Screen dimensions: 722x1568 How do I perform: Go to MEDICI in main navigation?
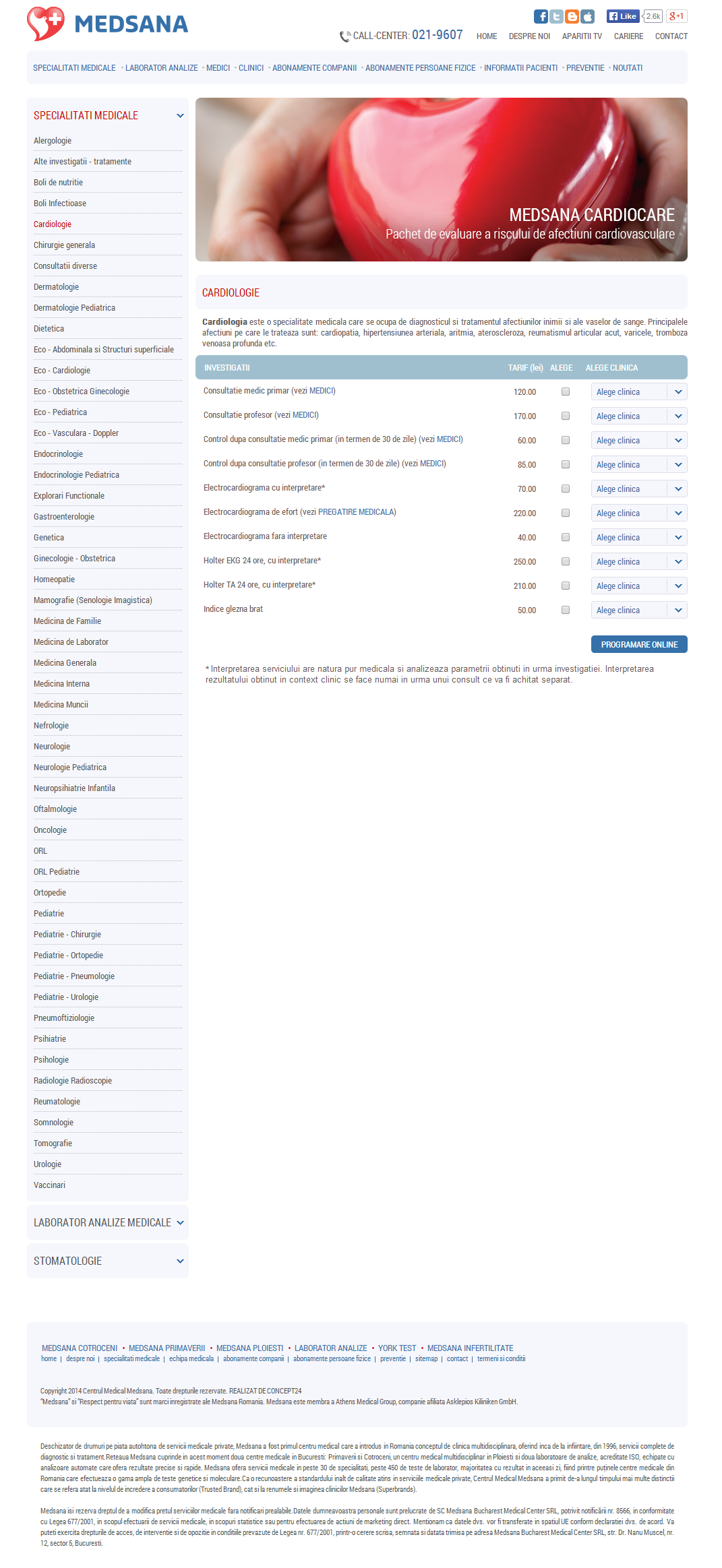[218, 68]
